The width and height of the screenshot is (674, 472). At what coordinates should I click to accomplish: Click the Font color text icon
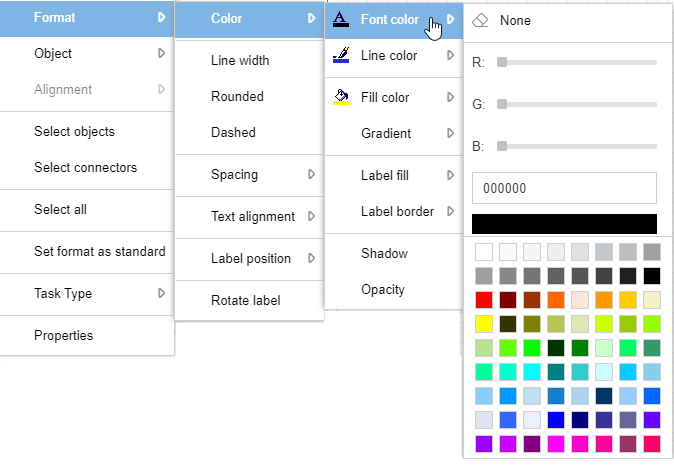[x=341, y=19]
